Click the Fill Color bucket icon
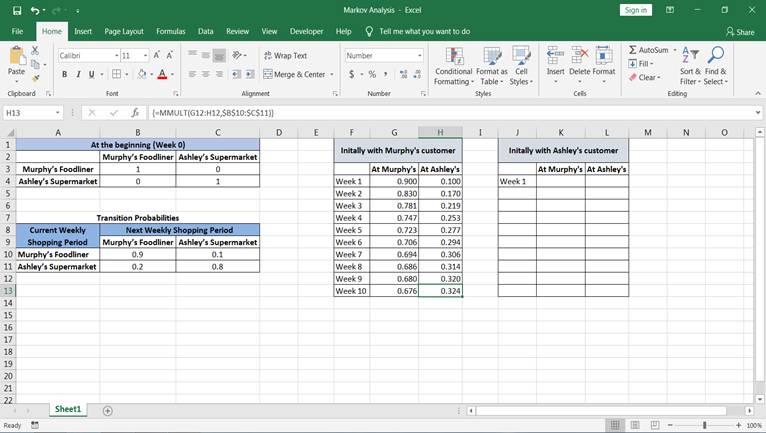Viewport: 766px width, 433px height. point(142,74)
